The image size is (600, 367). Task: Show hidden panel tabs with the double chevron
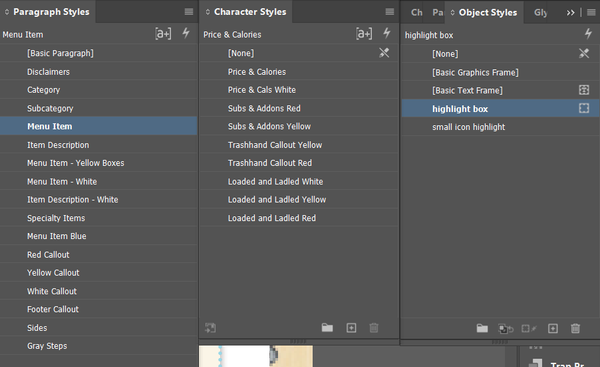pyautogui.click(x=571, y=13)
